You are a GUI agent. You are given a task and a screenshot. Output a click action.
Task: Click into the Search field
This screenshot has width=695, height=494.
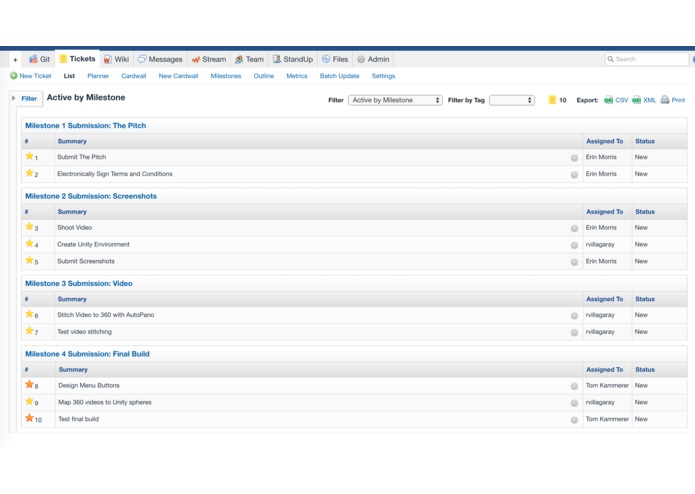pyautogui.click(x=647, y=59)
